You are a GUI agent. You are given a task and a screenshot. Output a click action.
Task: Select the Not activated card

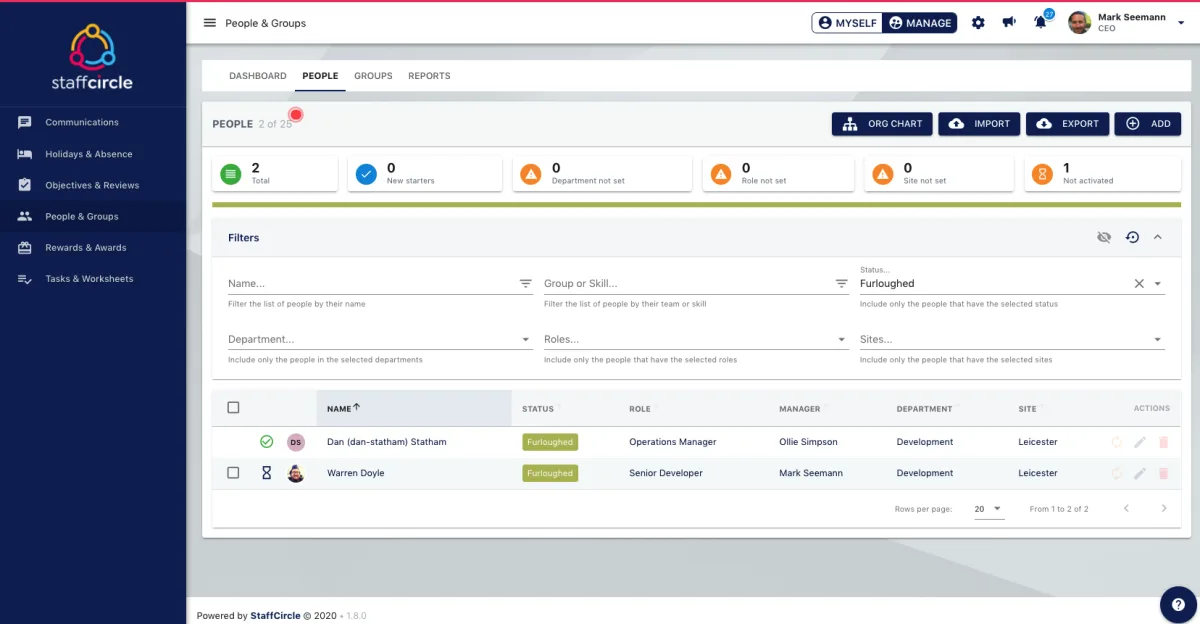click(1102, 174)
